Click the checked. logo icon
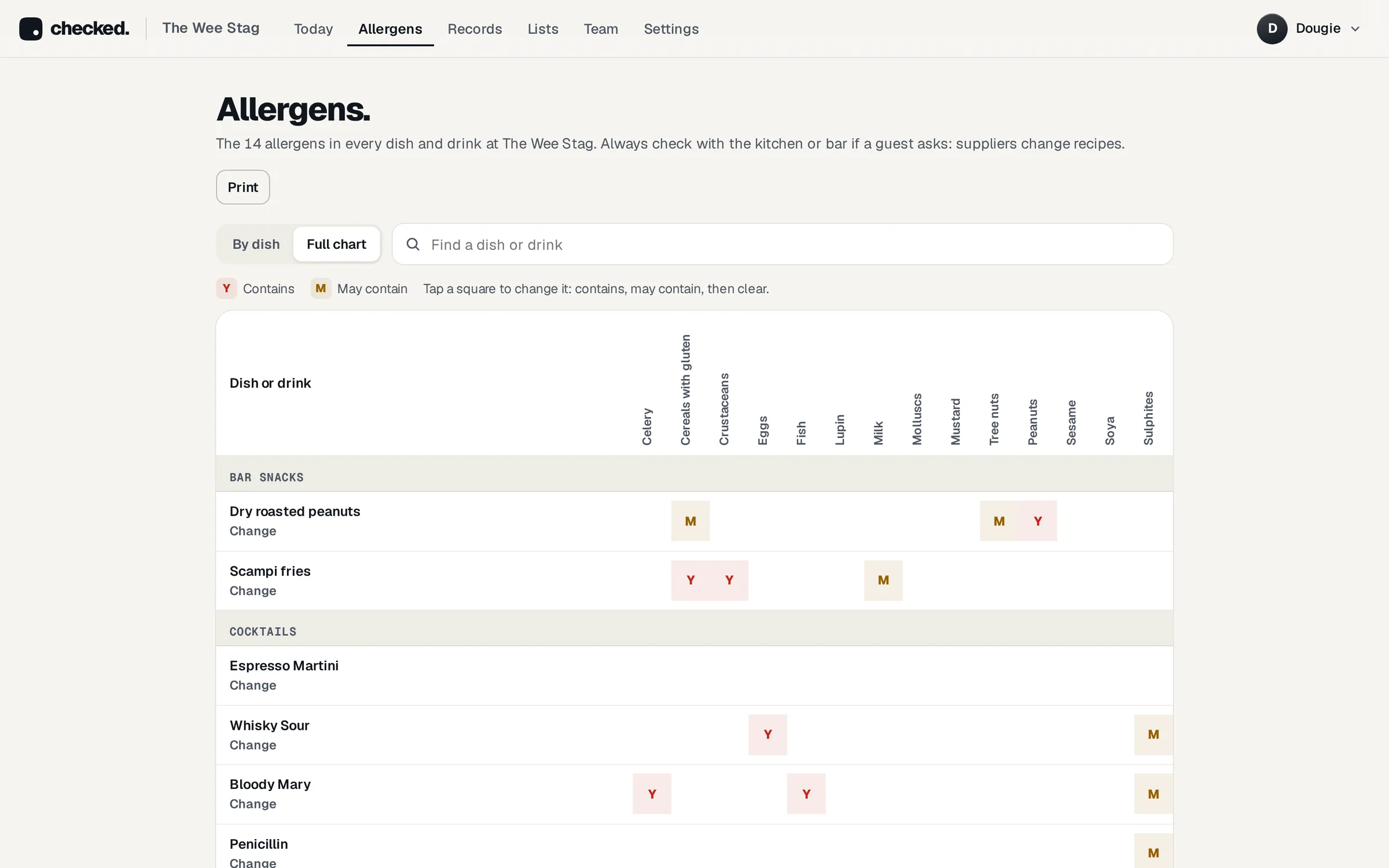The width and height of the screenshot is (1389, 868). pyautogui.click(x=31, y=28)
